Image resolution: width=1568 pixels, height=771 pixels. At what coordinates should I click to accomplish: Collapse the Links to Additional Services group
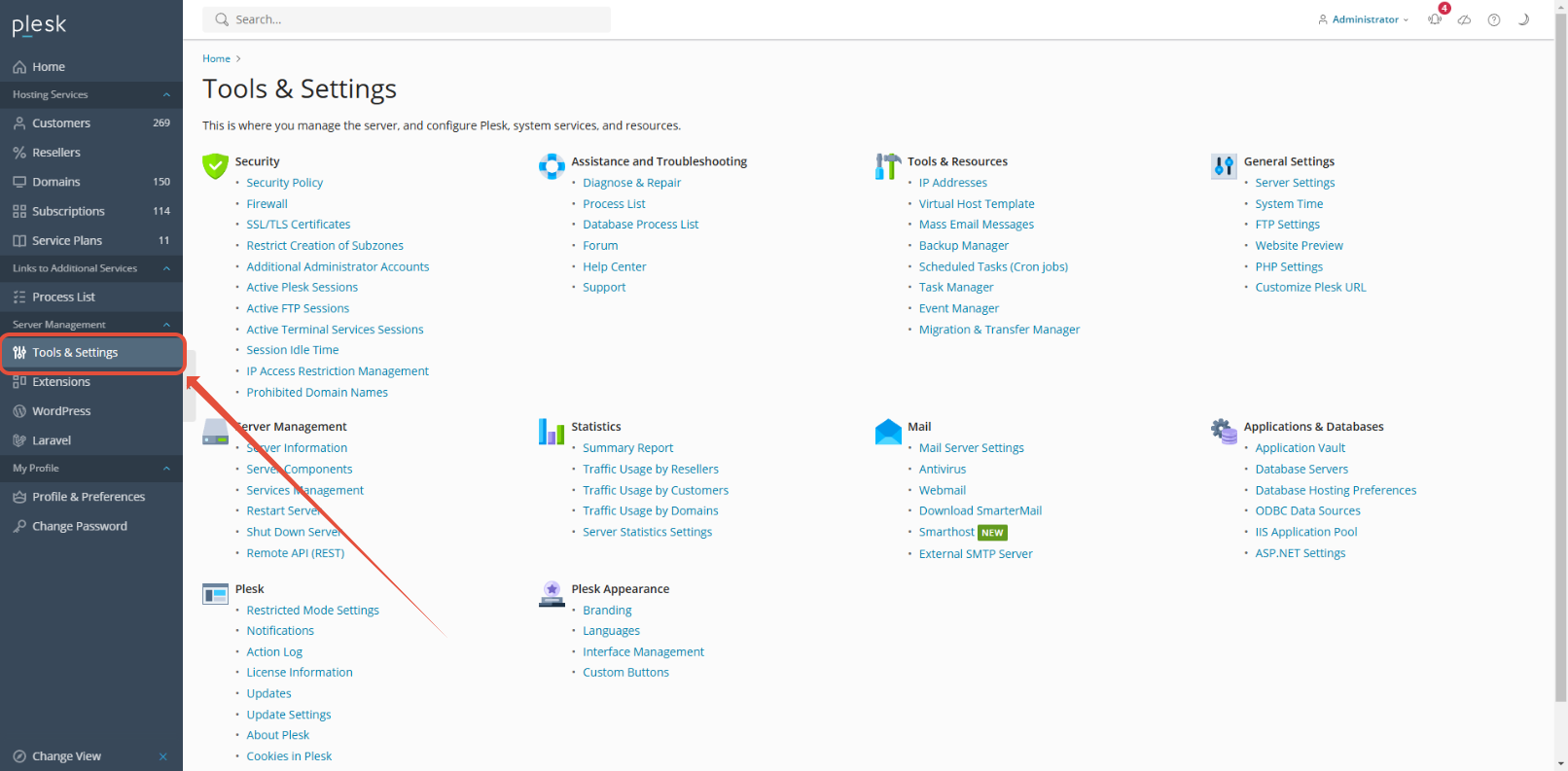pos(166,268)
